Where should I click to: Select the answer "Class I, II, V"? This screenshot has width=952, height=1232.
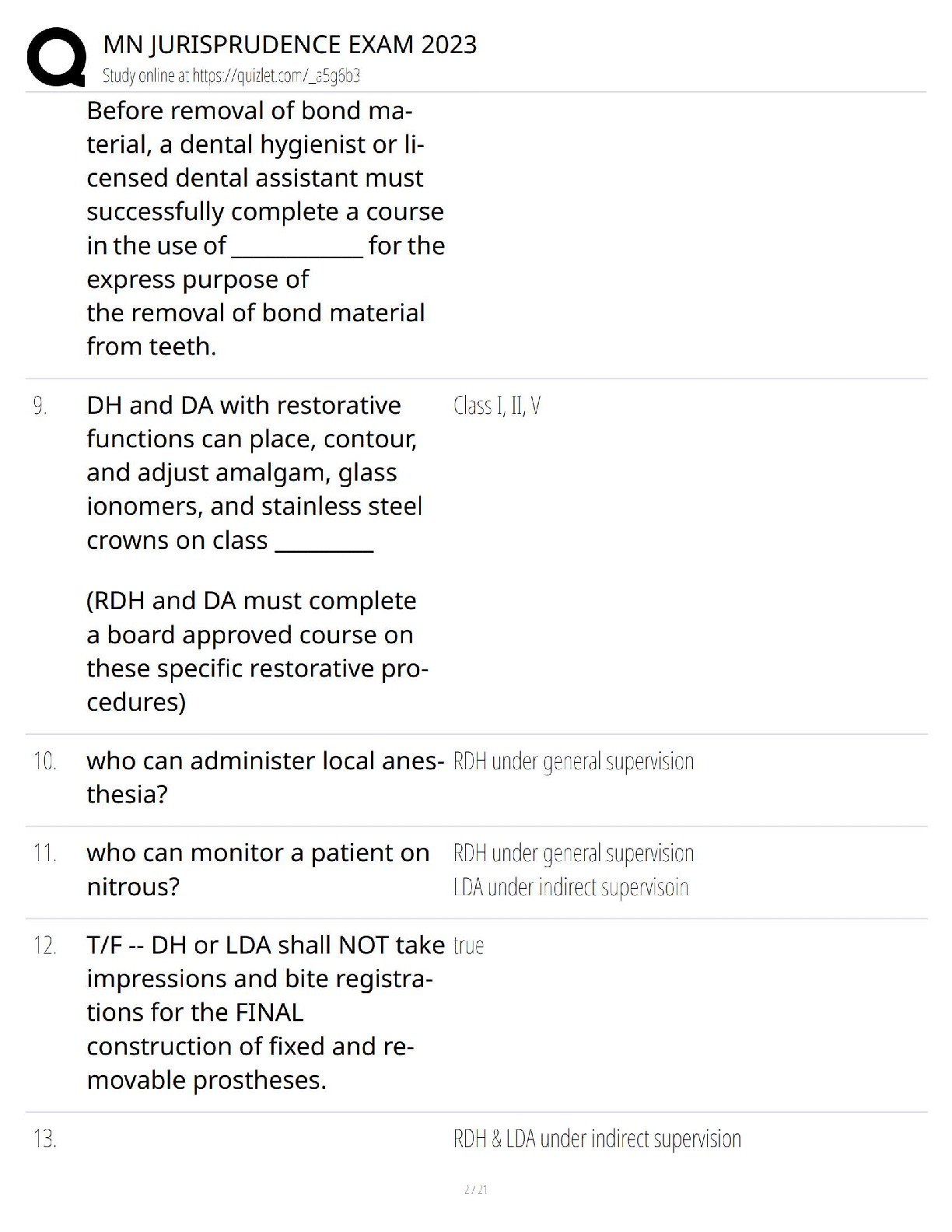click(497, 405)
